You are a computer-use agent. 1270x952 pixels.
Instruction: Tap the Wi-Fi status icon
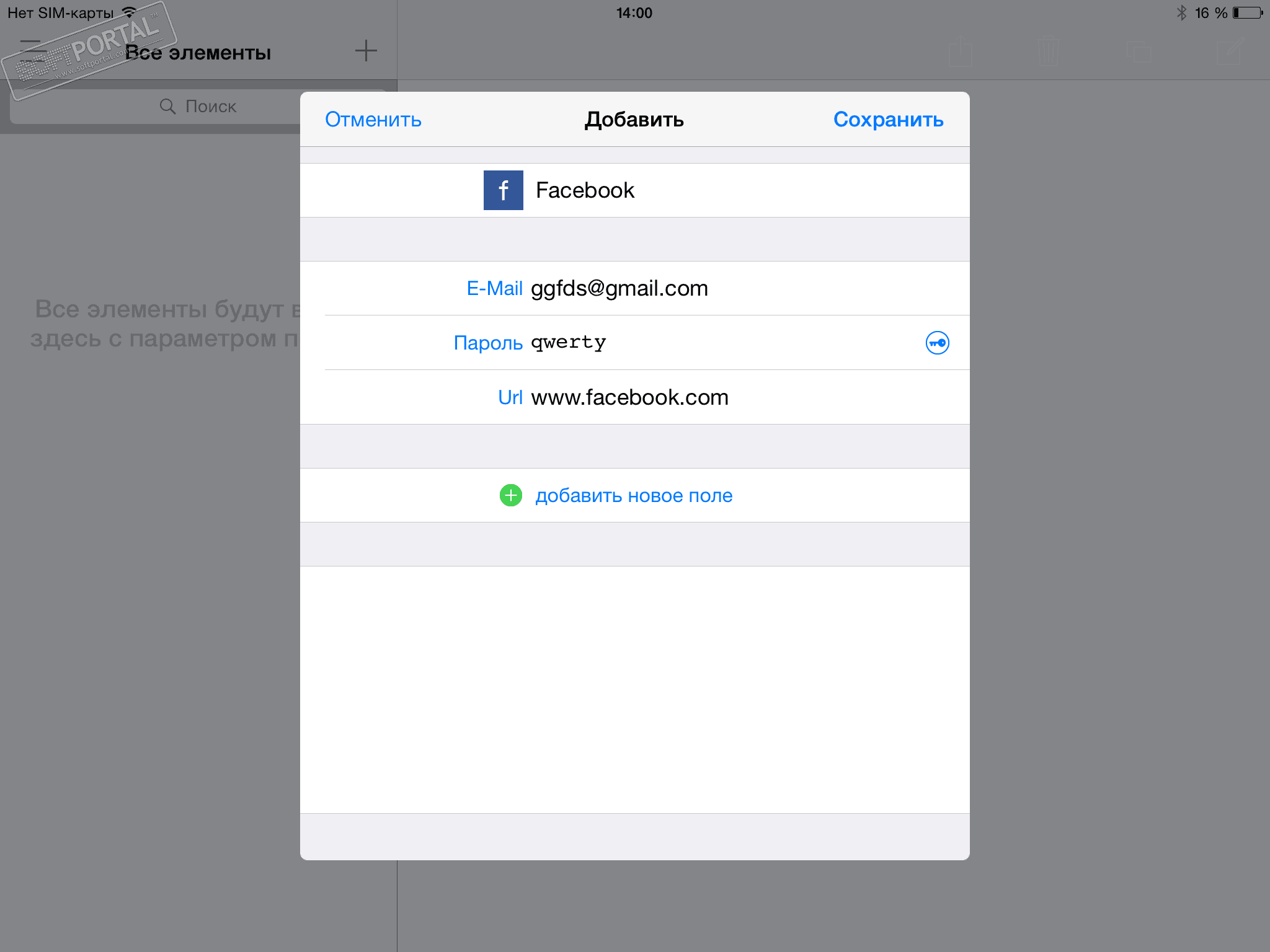click(129, 12)
